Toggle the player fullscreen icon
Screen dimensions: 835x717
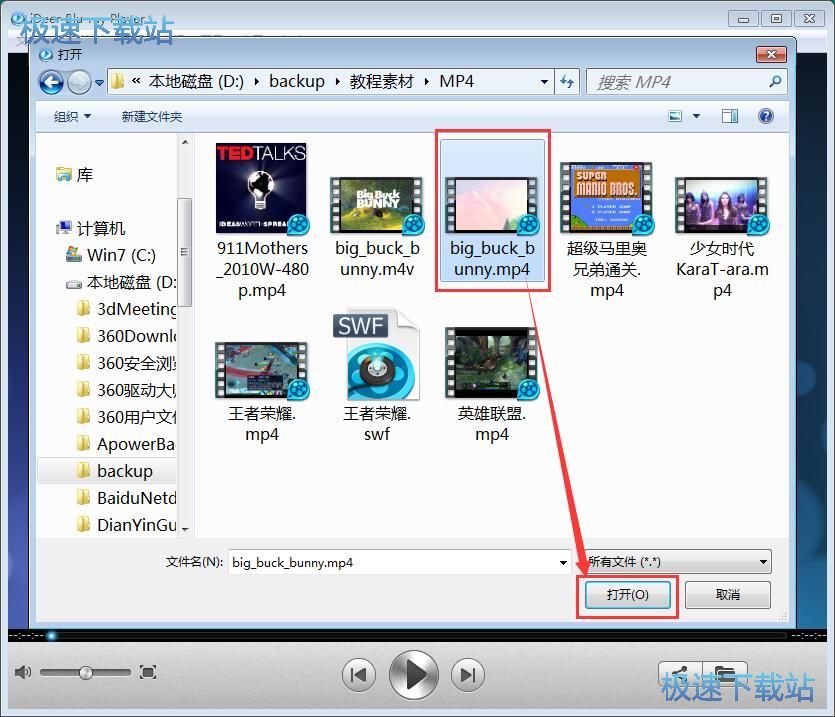point(148,672)
